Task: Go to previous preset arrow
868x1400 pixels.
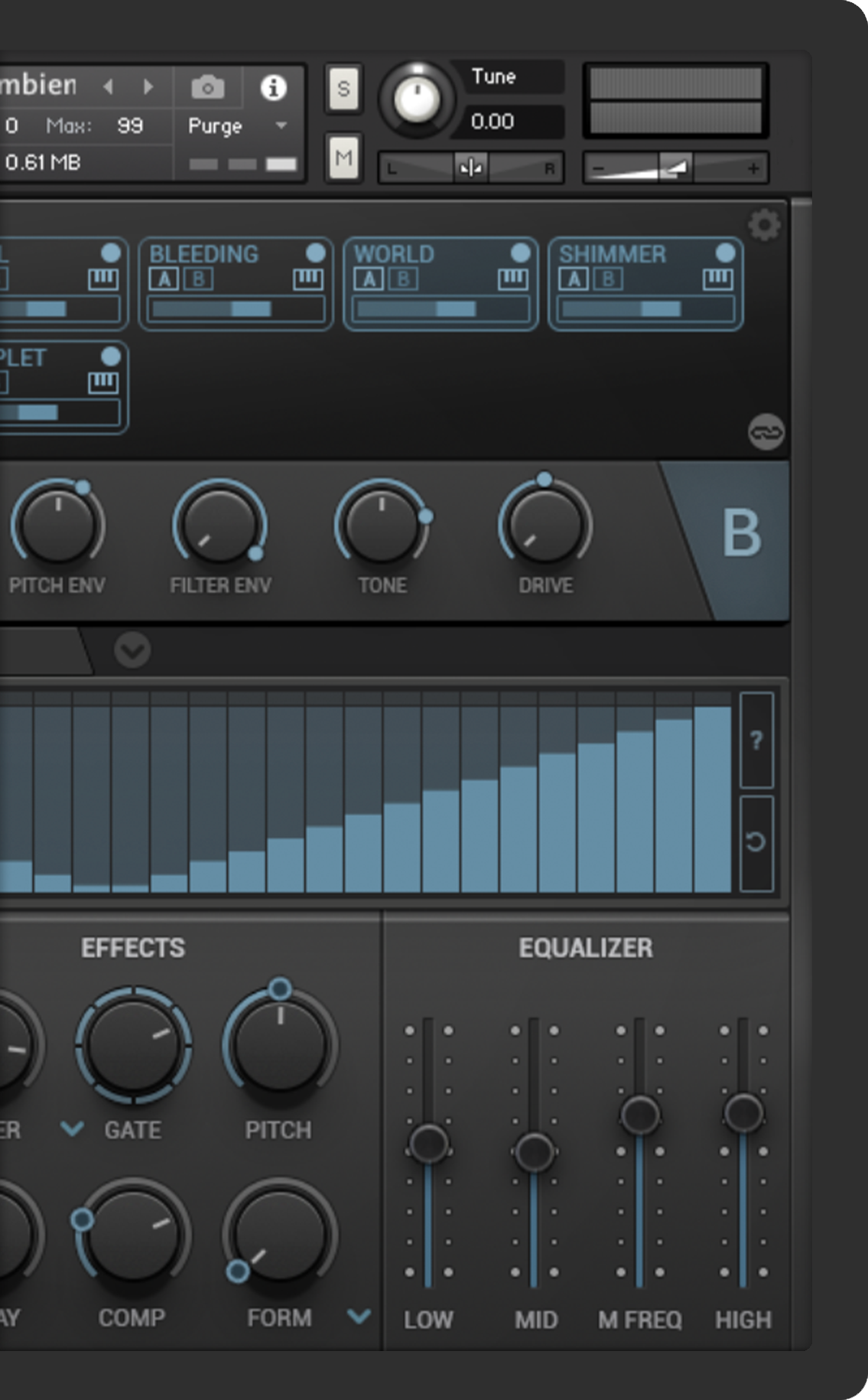Action: coord(109,86)
